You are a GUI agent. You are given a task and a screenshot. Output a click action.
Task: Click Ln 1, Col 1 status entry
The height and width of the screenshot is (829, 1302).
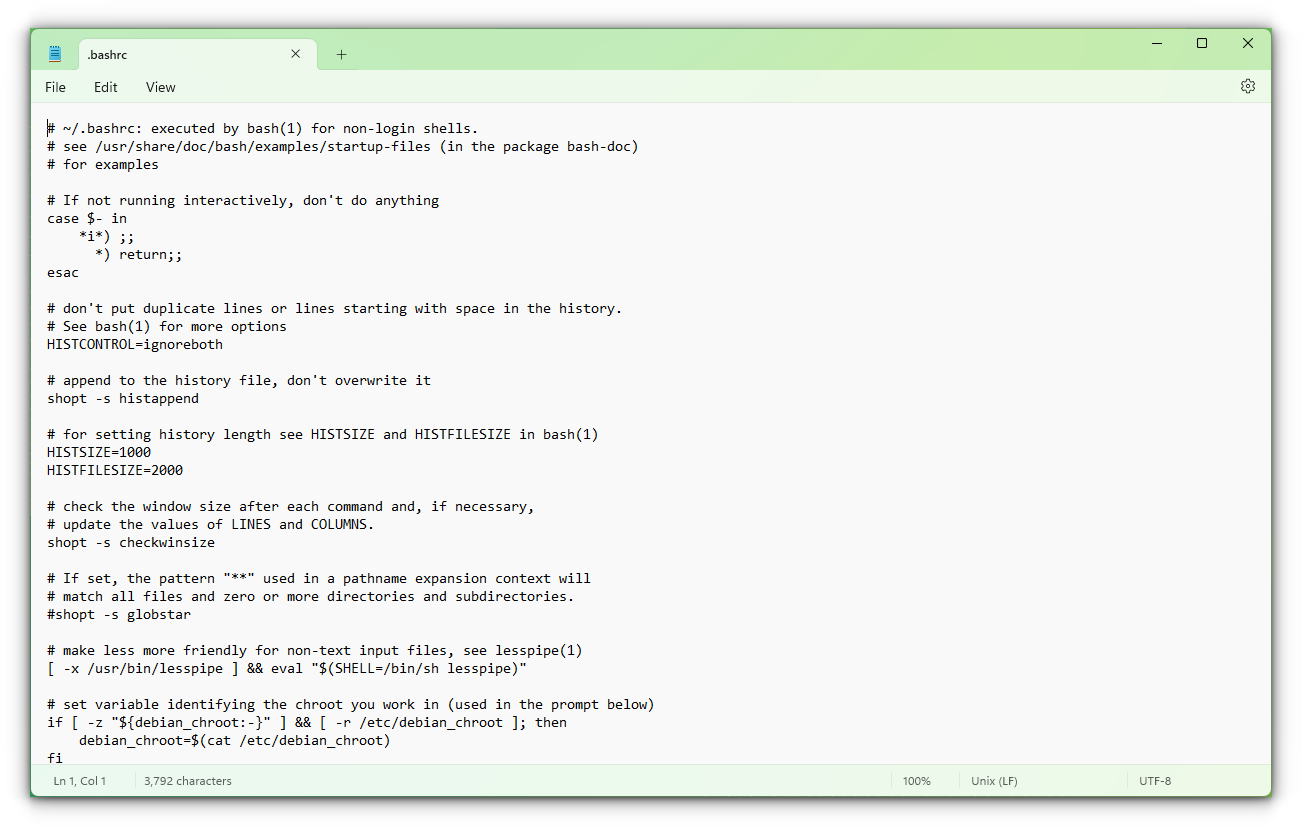tap(79, 781)
